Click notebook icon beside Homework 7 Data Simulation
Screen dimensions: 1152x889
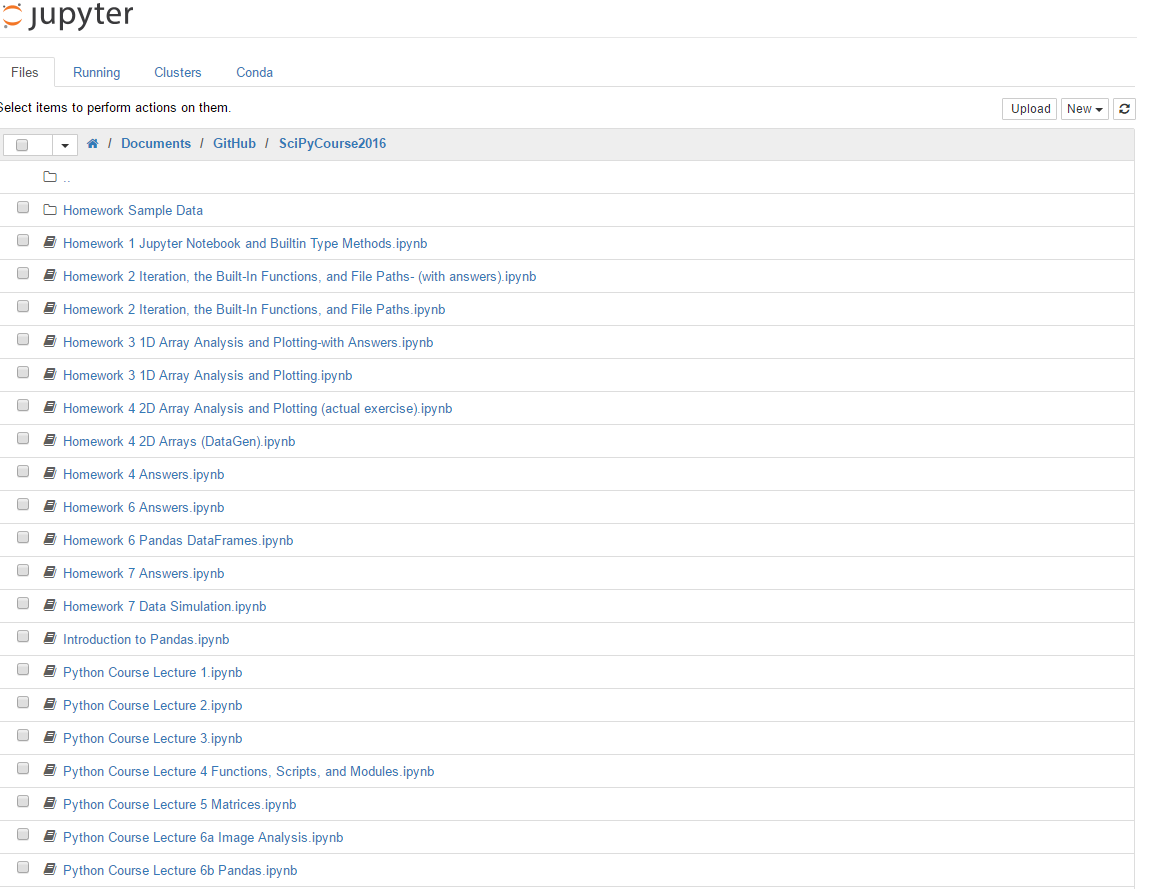(50, 605)
